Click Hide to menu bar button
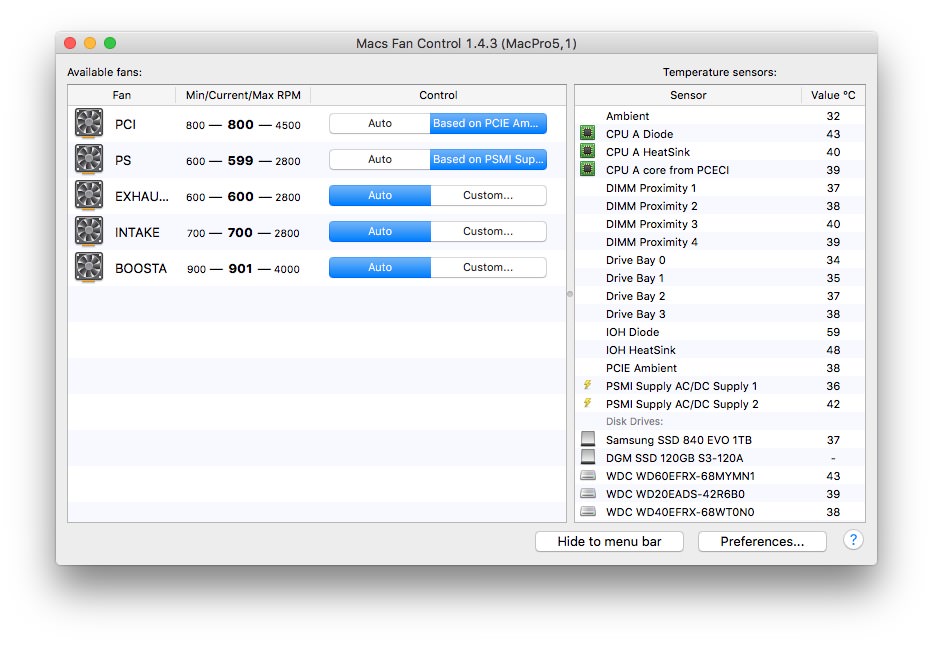933x645 pixels. tap(609, 541)
